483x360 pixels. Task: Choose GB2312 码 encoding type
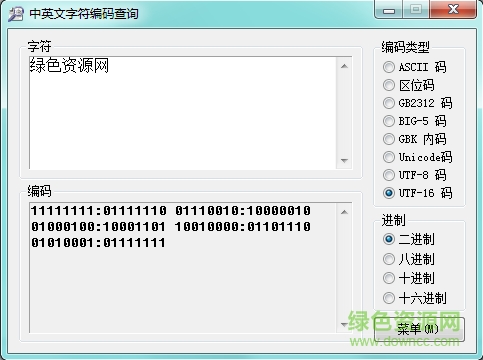(417, 103)
